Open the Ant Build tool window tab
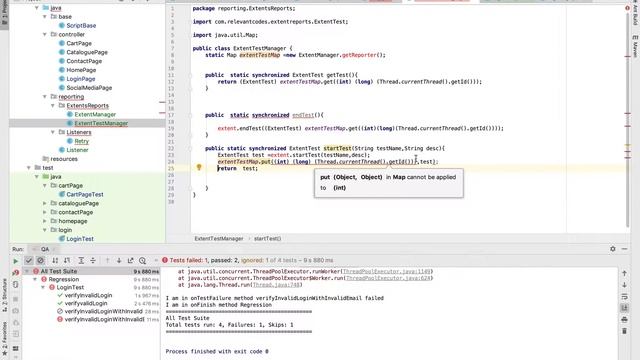 [635, 13]
